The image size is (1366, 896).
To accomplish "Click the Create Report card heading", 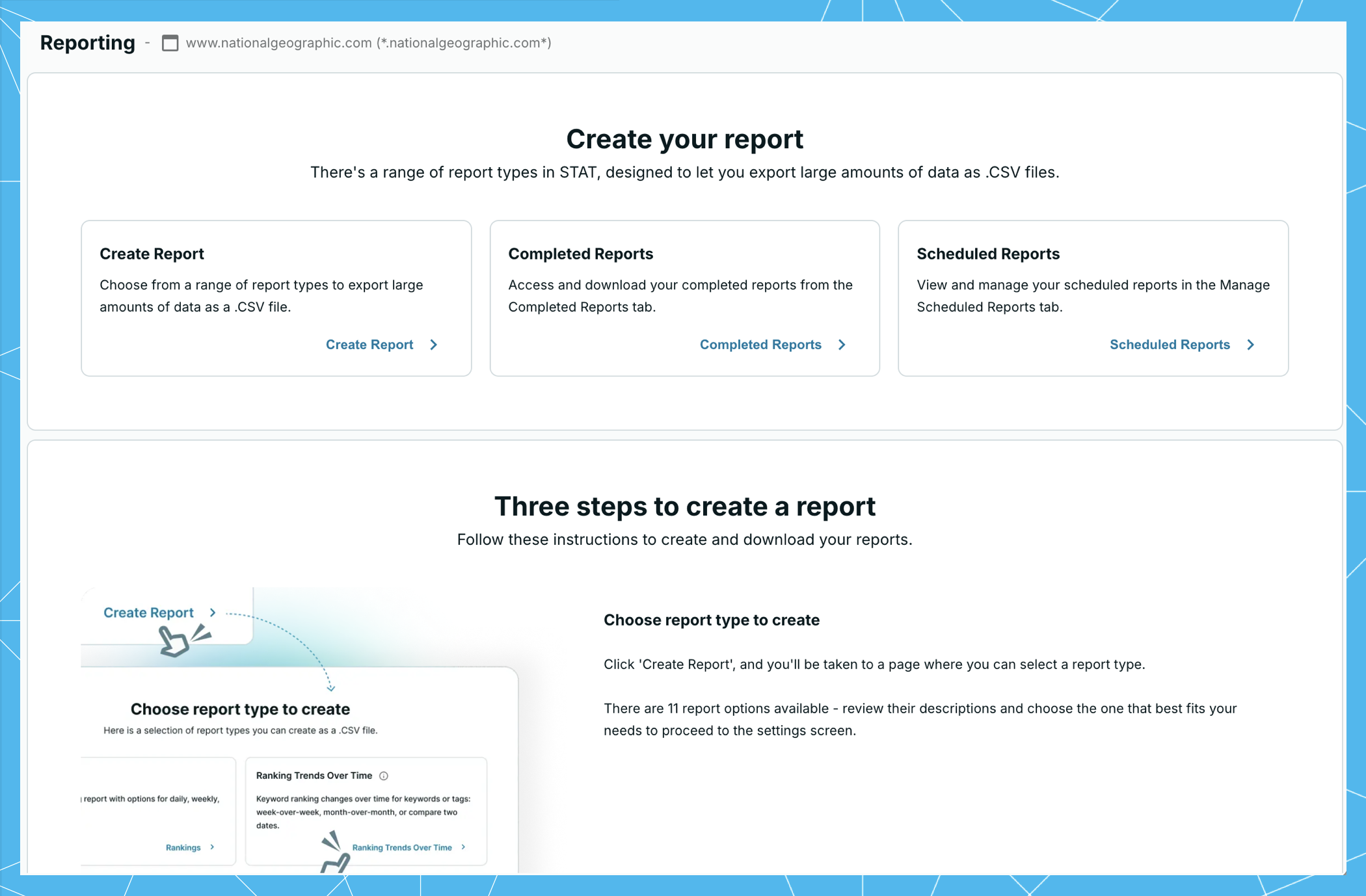I will (152, 254).
